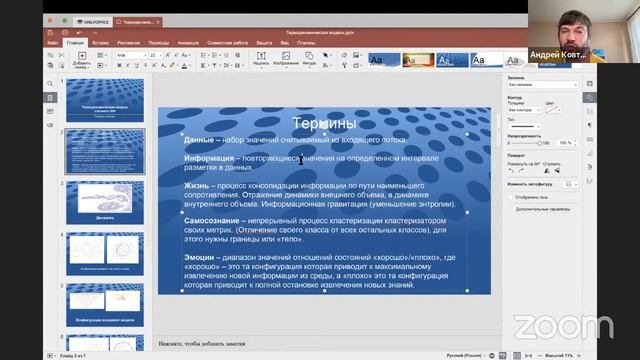The width and height of the screenshot is (640, 360).
Task: Click the Strikethrough formatting icon
Action: [x=145, y=65]
